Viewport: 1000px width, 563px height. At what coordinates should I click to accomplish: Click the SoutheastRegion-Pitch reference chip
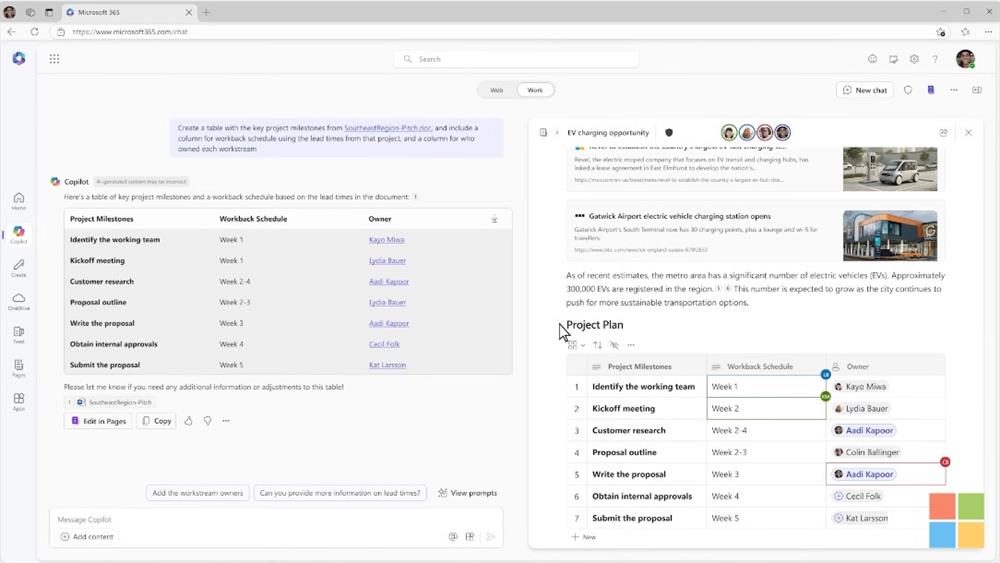(x=115, y=402)
